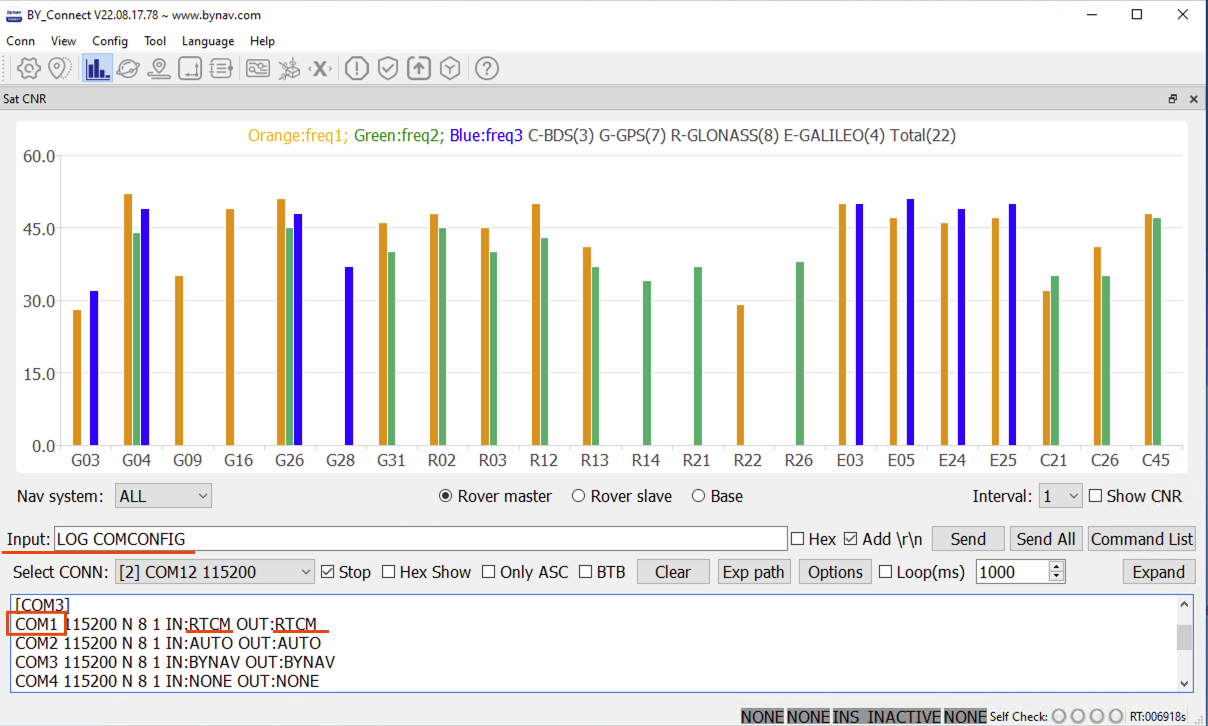Open the satellite sky map icon

pos(129,68)
